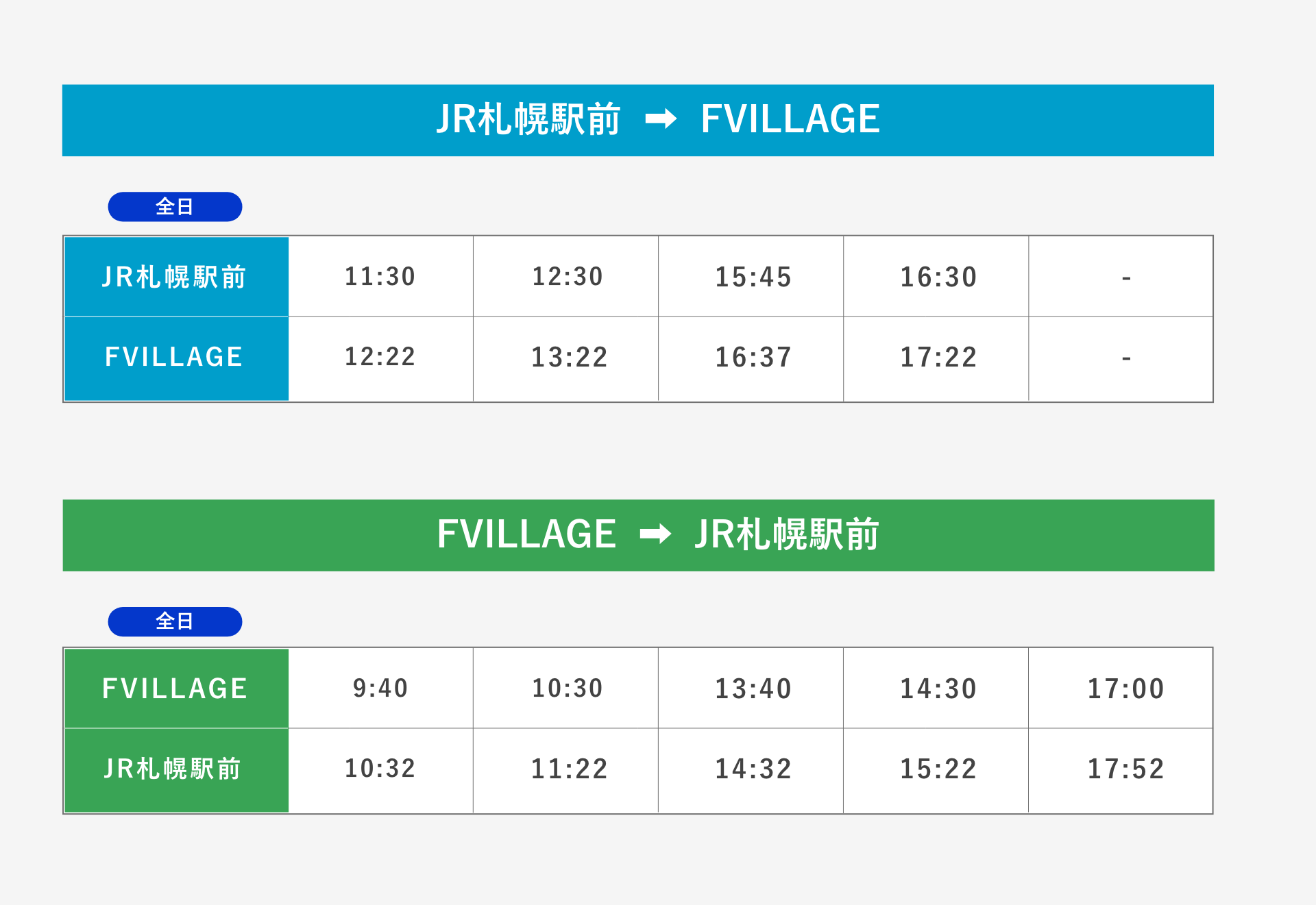The height and width of the screenshot is (905, 1316).
Task: Pick the 15:45 departure from JR札幌駅前
Action: click(753, 277)
